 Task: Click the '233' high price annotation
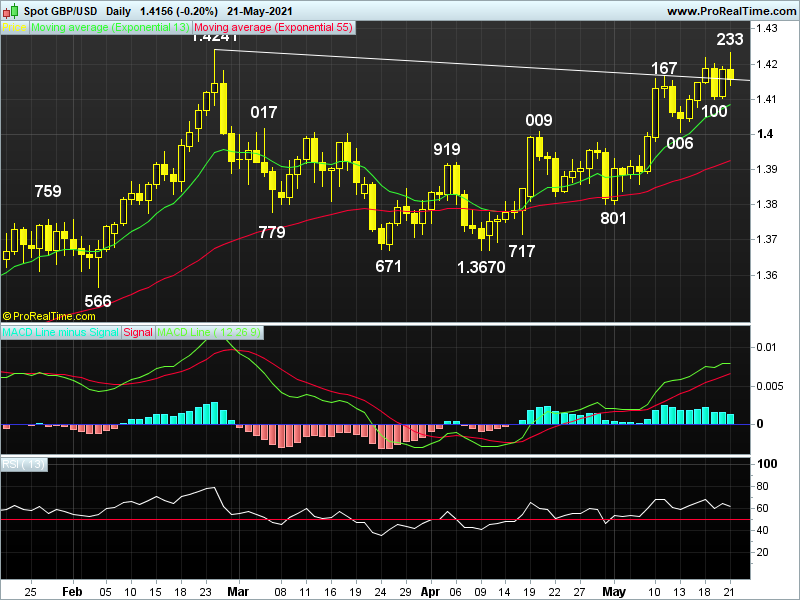(730, 39)
